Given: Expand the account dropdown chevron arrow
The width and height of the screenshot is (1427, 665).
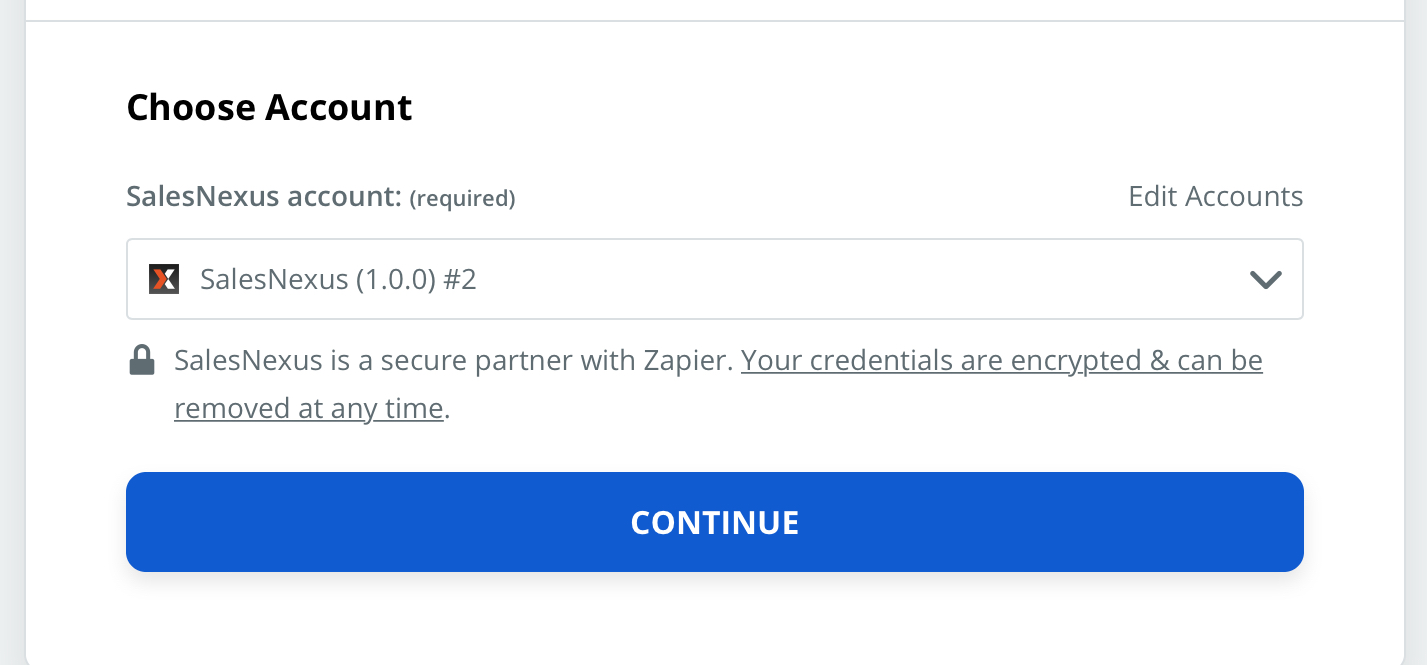Looking at the screenshot, I should click(x=1266, y=280).
